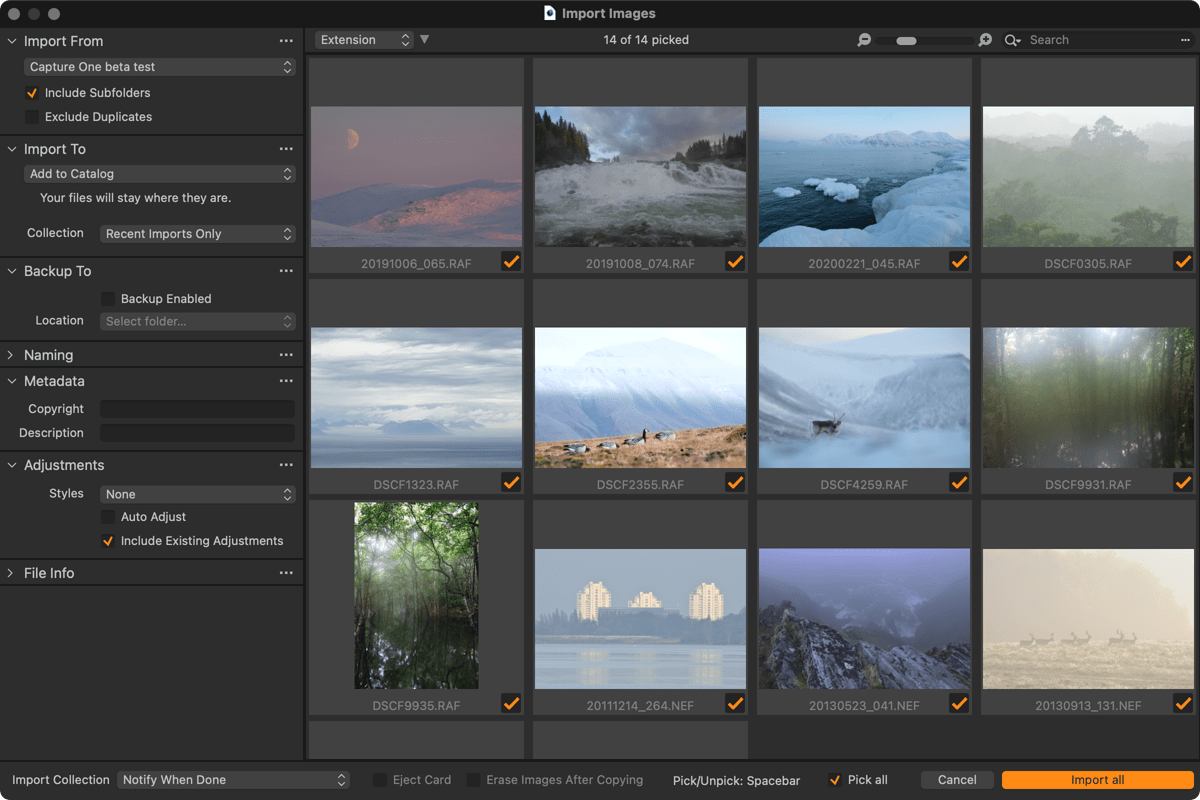
Task: Unpick the checkbox for 20130523_041.NEF
Action: pyautogui.click(x=959, y=704)
